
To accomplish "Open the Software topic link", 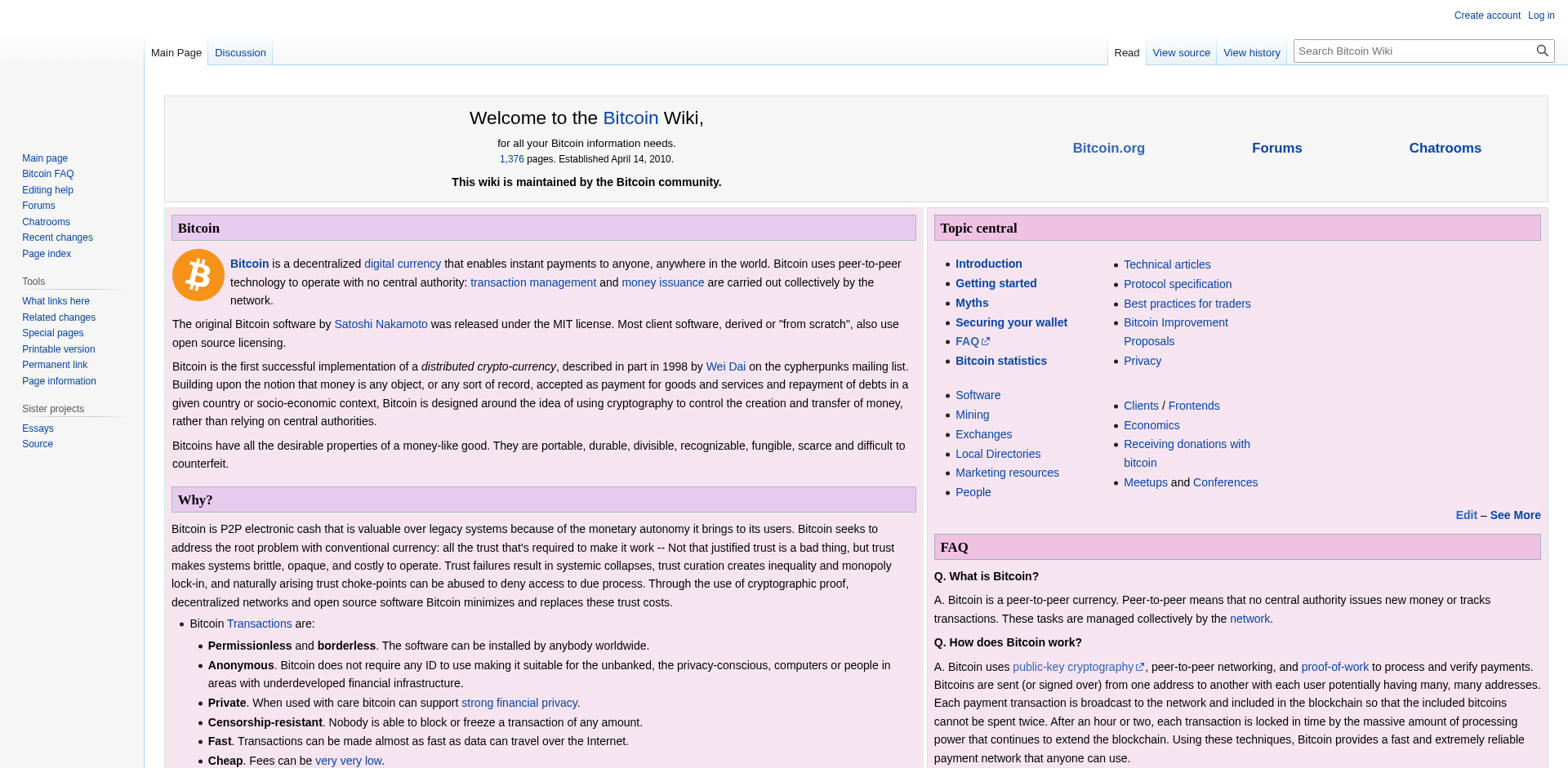I will click(978, 395).
